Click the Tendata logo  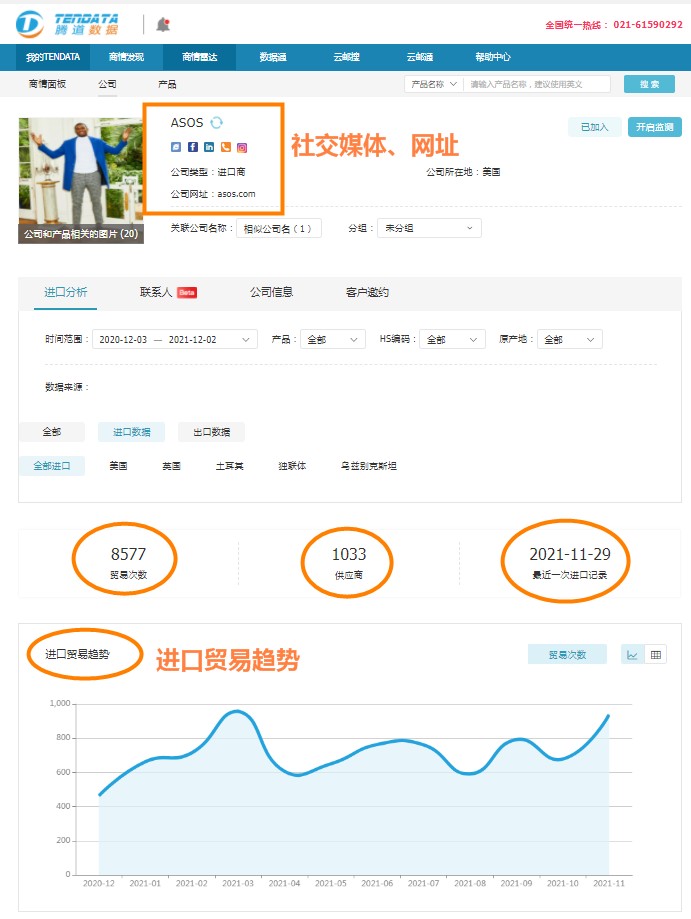click(x=67, y=25)
